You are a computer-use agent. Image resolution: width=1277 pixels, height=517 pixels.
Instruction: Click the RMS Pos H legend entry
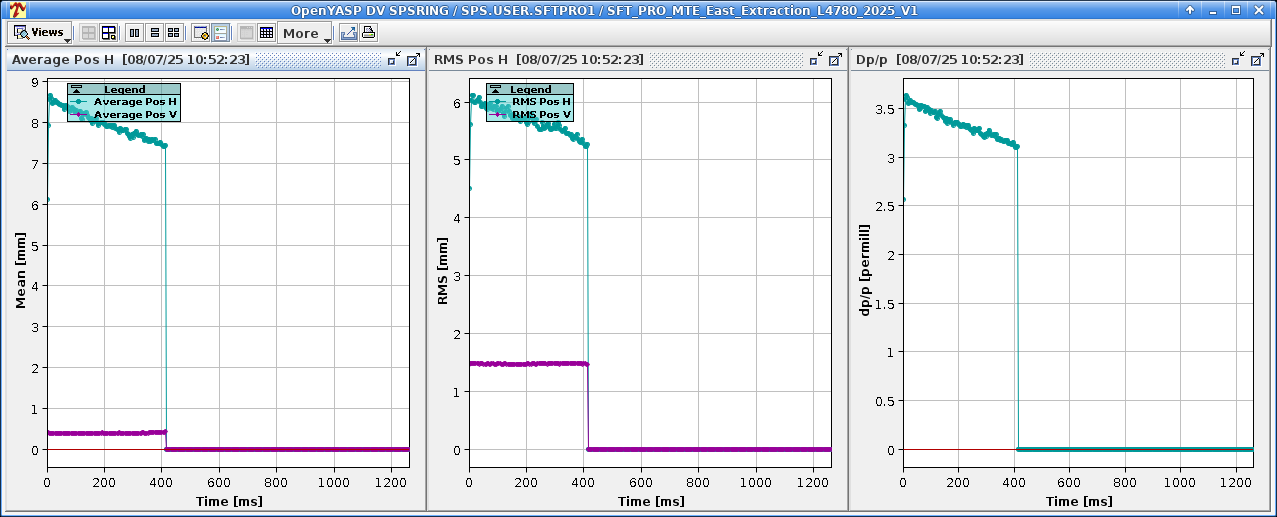pyautogui.click(x=541, y=102)
